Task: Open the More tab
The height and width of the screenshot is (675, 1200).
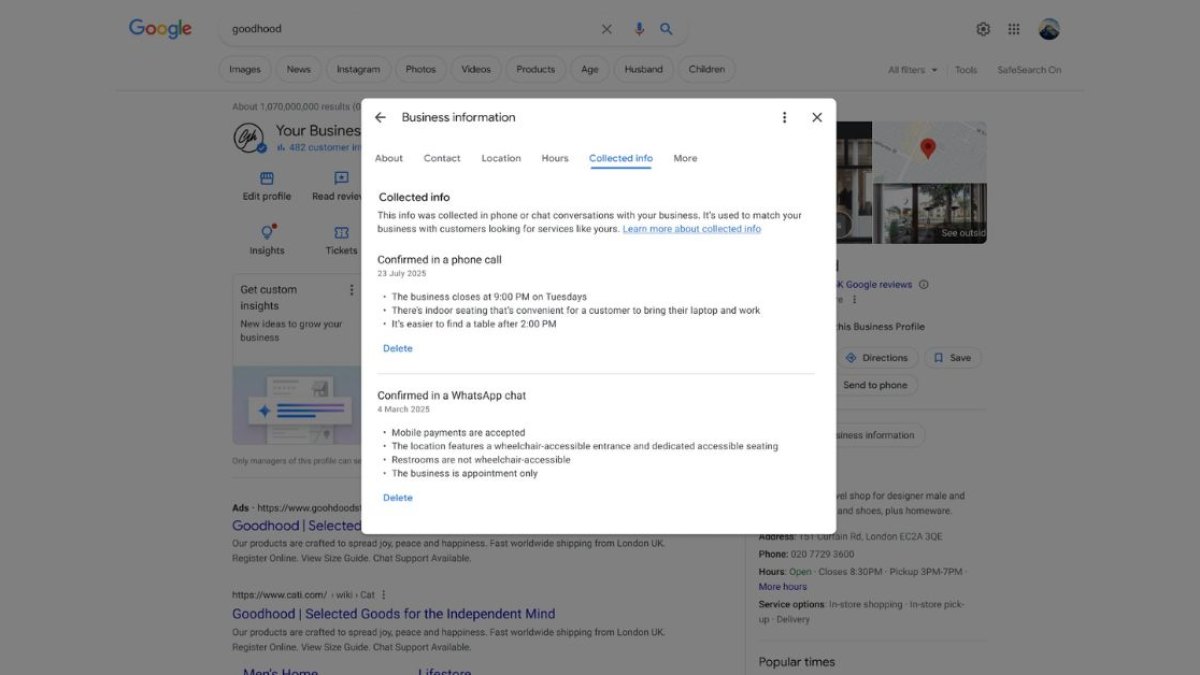Action: coord(685,158)
